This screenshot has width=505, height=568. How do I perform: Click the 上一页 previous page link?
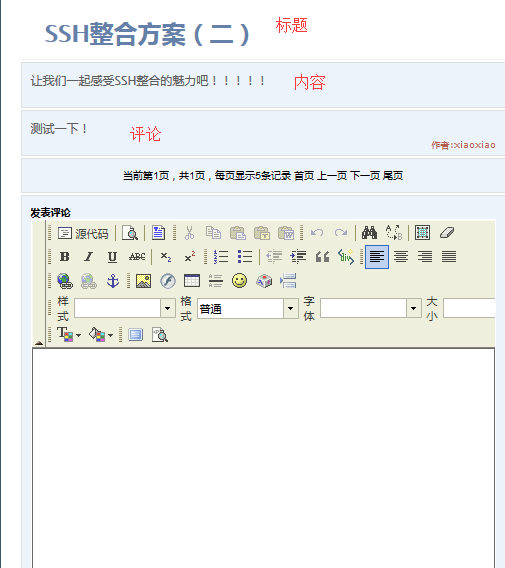[x=332, y=176]
